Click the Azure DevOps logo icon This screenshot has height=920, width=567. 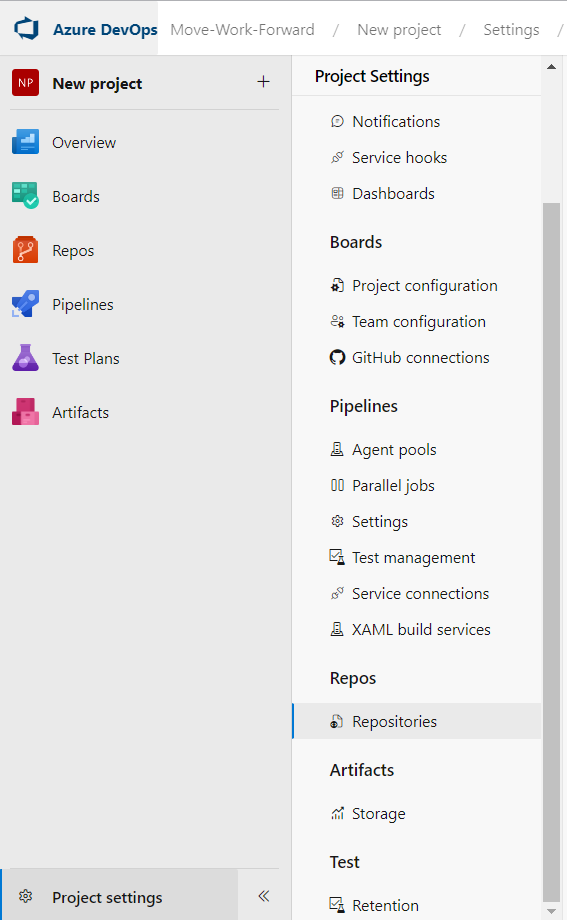pos(26,29)
